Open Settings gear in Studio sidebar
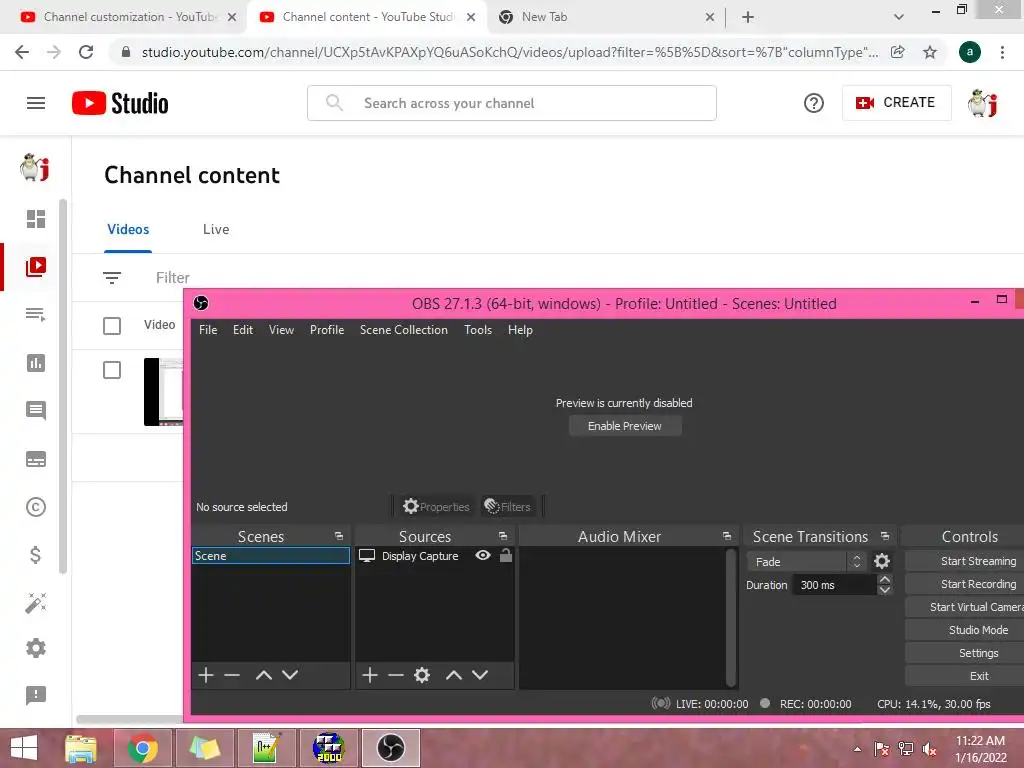 point(36,648)
